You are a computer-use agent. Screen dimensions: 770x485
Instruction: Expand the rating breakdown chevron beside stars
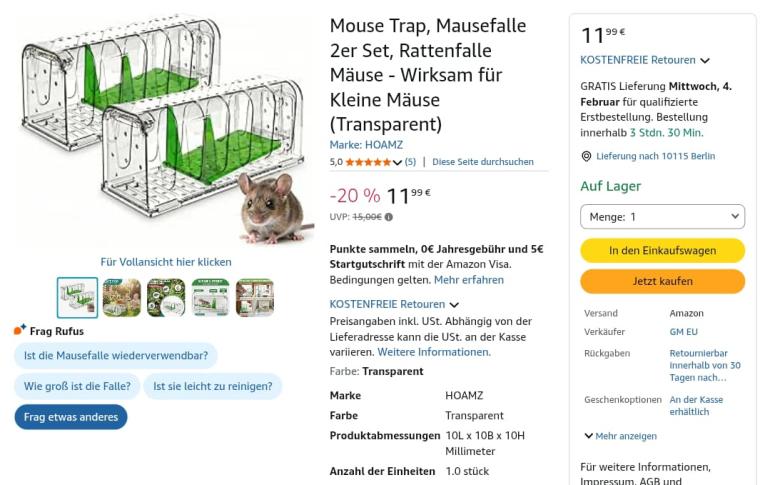click(x=398, y=162)
